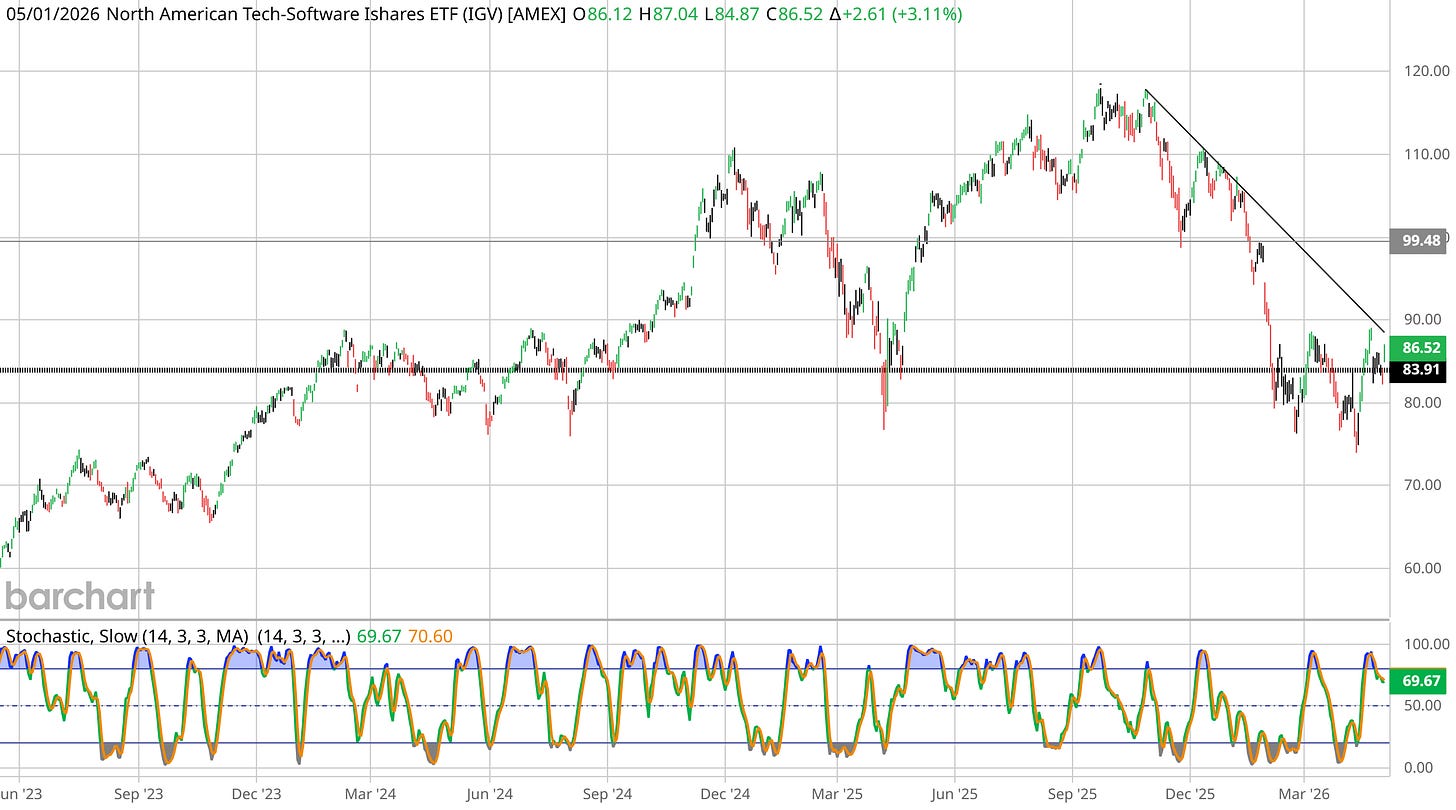Image resolution: width=1456 pixels, height=810 pixels.
Task: Click the "70.00" price axis label
Action: [1421, 485]
